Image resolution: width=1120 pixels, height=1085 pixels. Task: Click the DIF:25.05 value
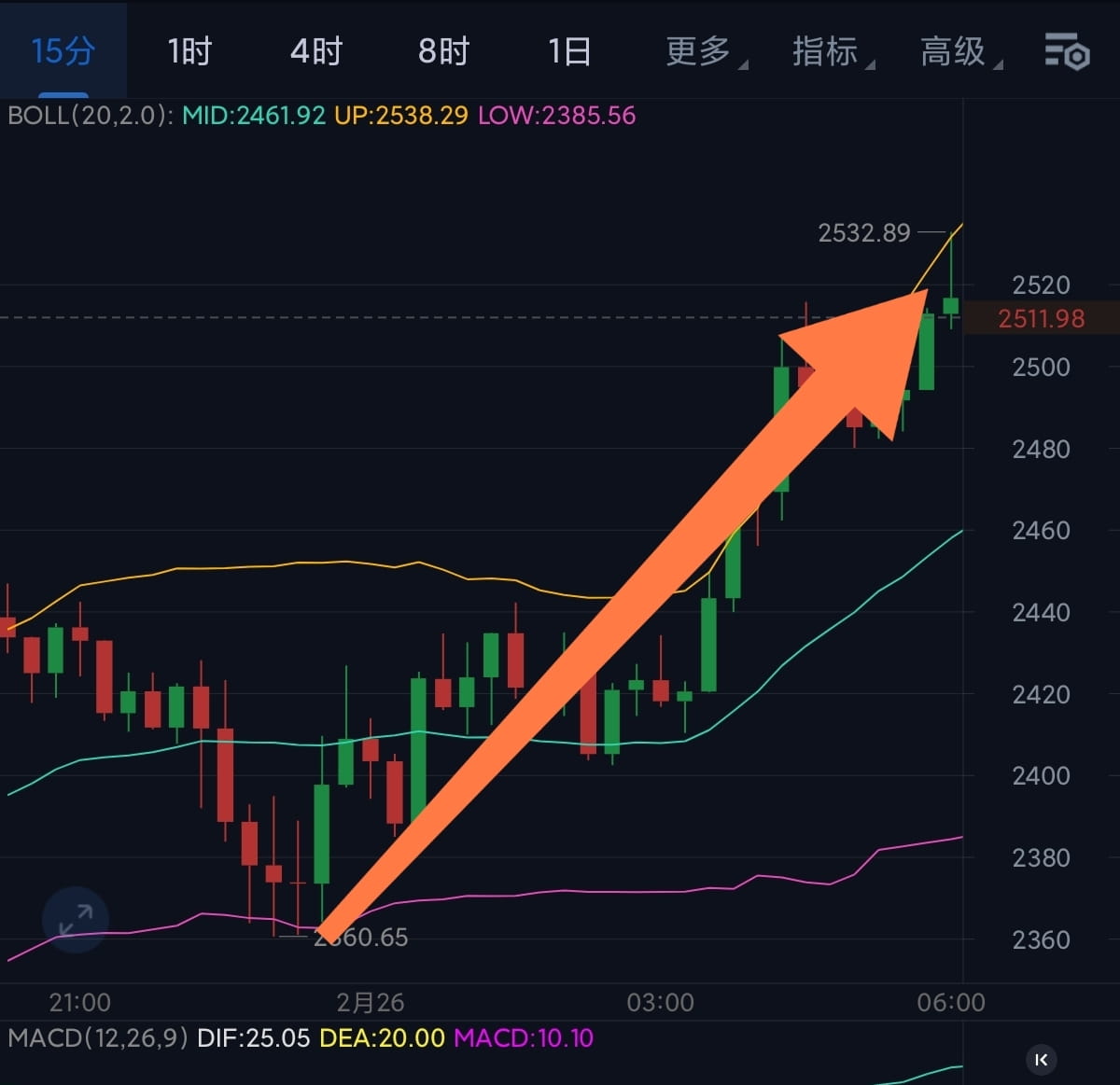(x=253, y=1037)
